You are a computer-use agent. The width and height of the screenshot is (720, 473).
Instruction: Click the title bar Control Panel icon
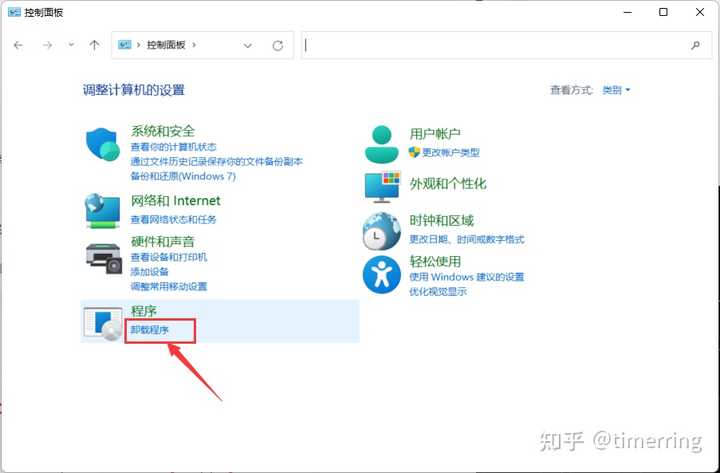(x=14, y=12)
